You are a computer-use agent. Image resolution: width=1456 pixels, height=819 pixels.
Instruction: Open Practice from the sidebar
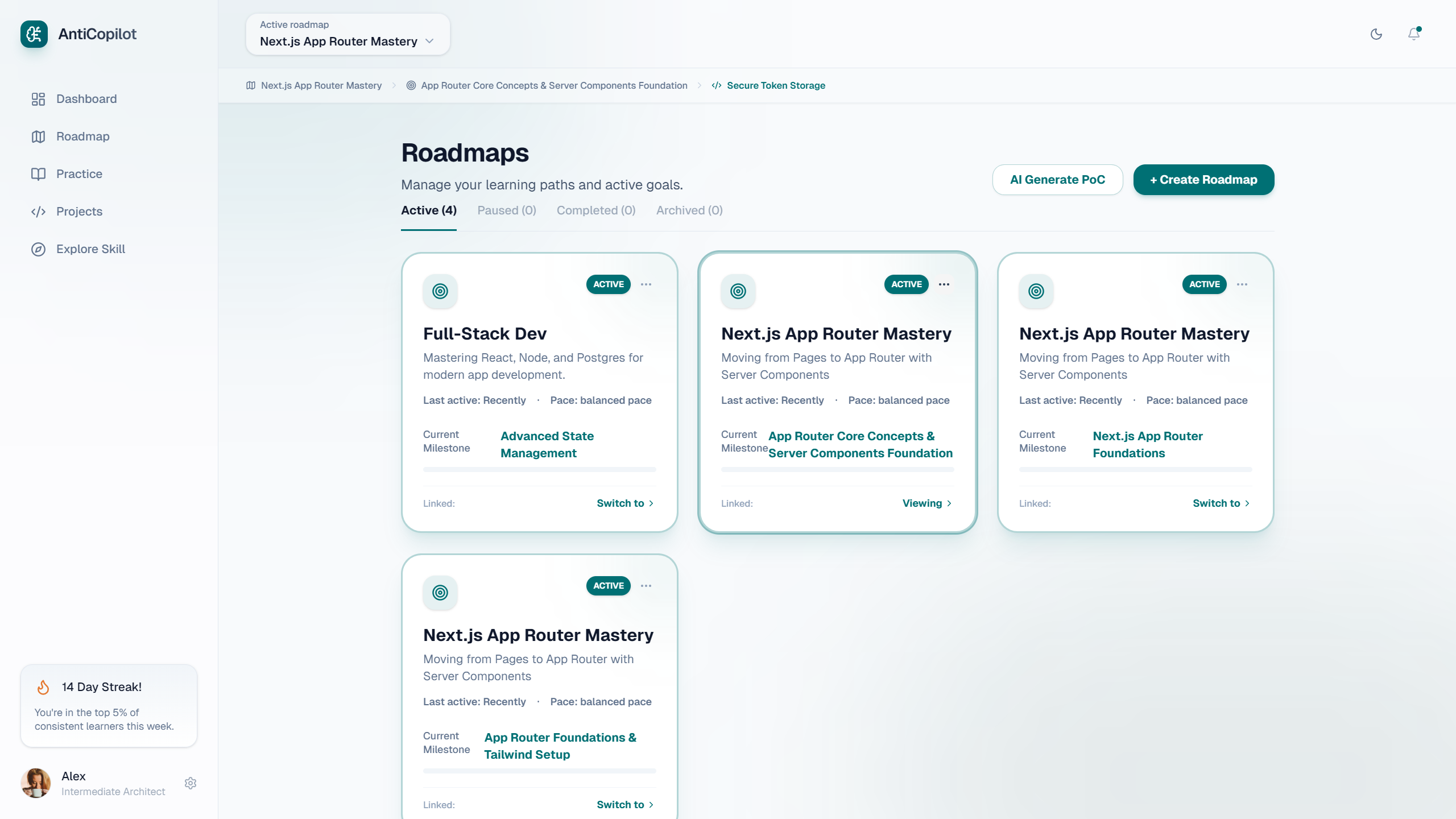109,174
